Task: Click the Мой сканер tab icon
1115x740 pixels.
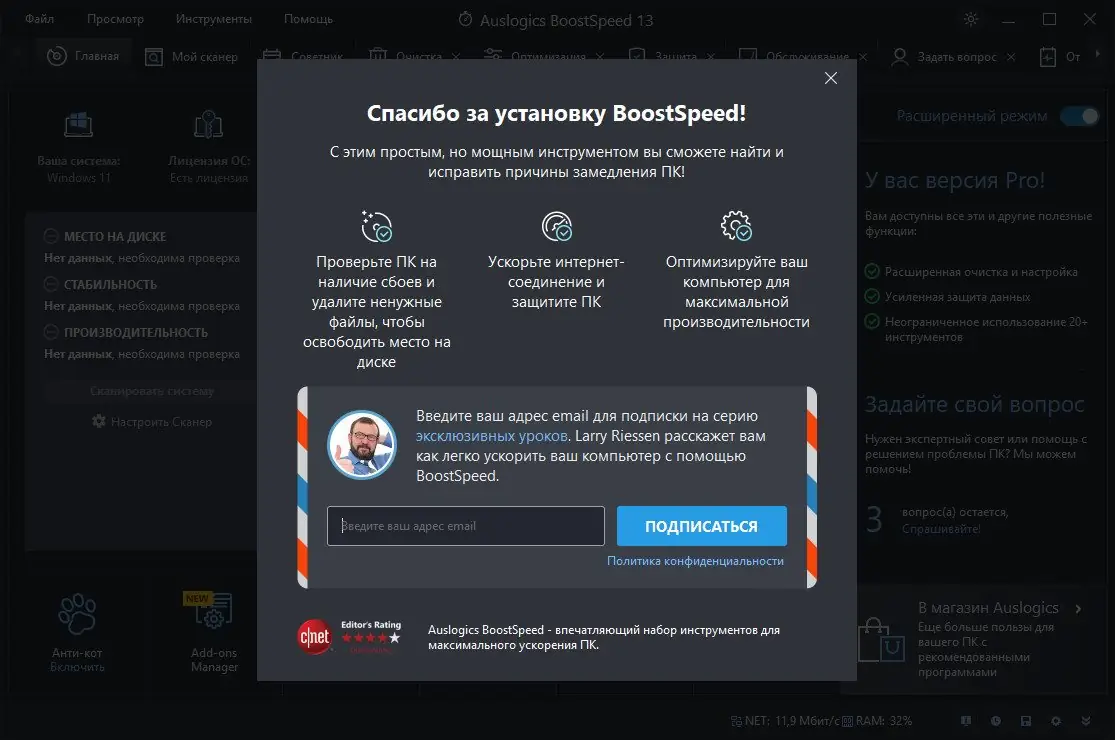Action: 154,57
